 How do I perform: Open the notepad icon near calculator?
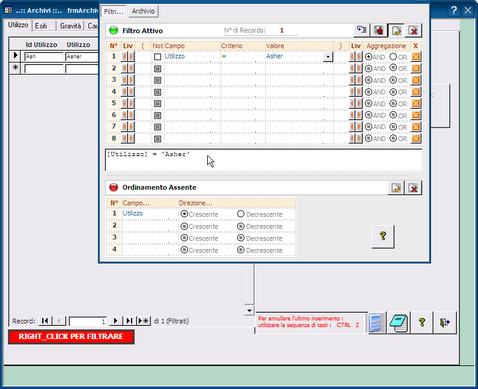pyautogui.click(x=399, y=323)
